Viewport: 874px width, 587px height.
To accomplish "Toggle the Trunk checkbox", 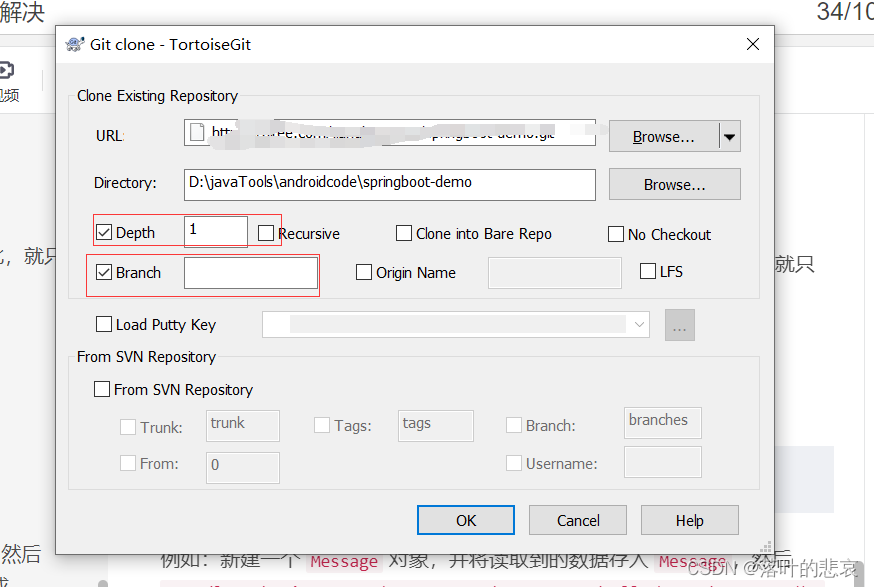I will pos(128,427).
